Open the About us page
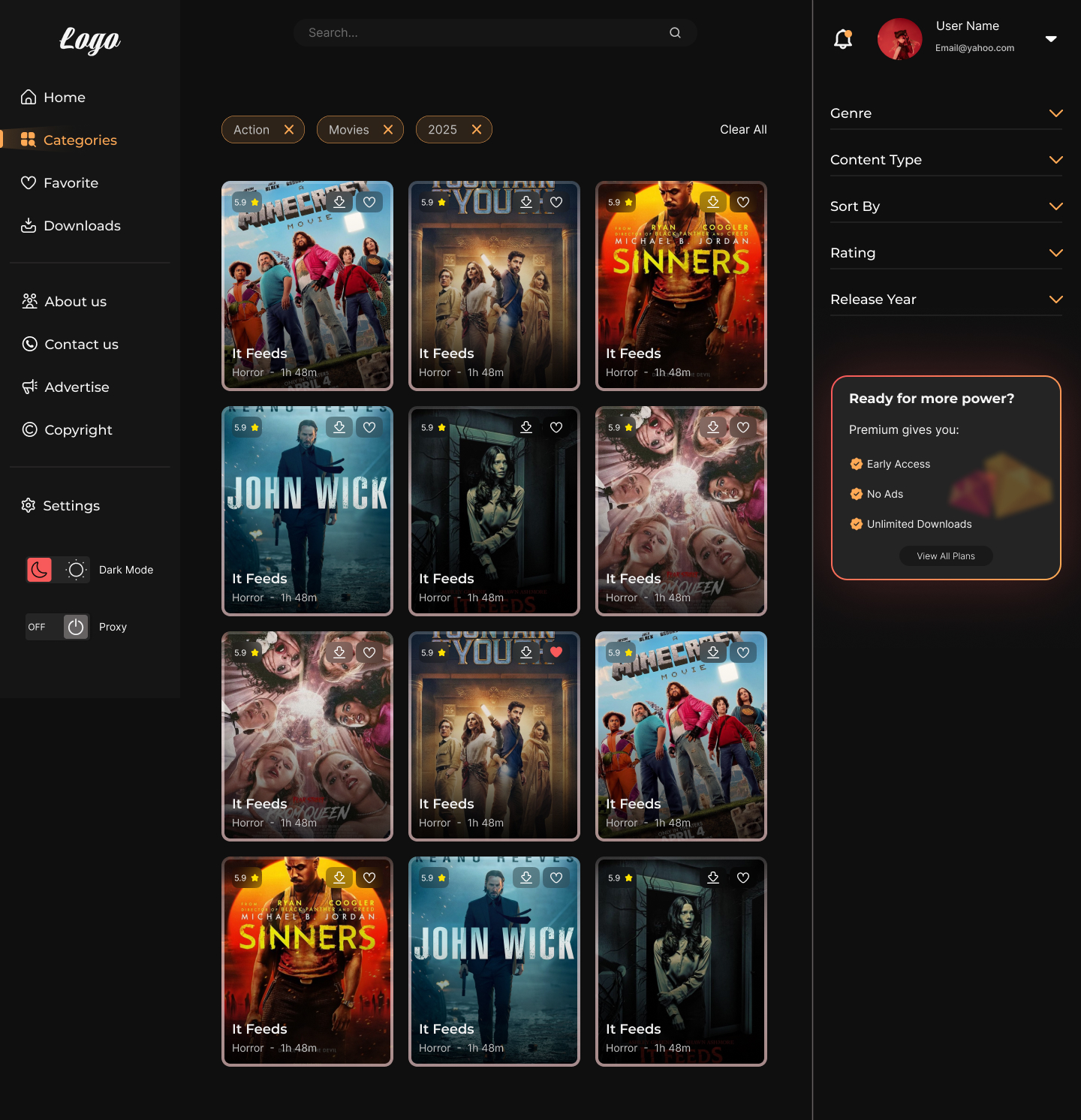This screenshot has width=1081, height=1120. click(65, 302)
